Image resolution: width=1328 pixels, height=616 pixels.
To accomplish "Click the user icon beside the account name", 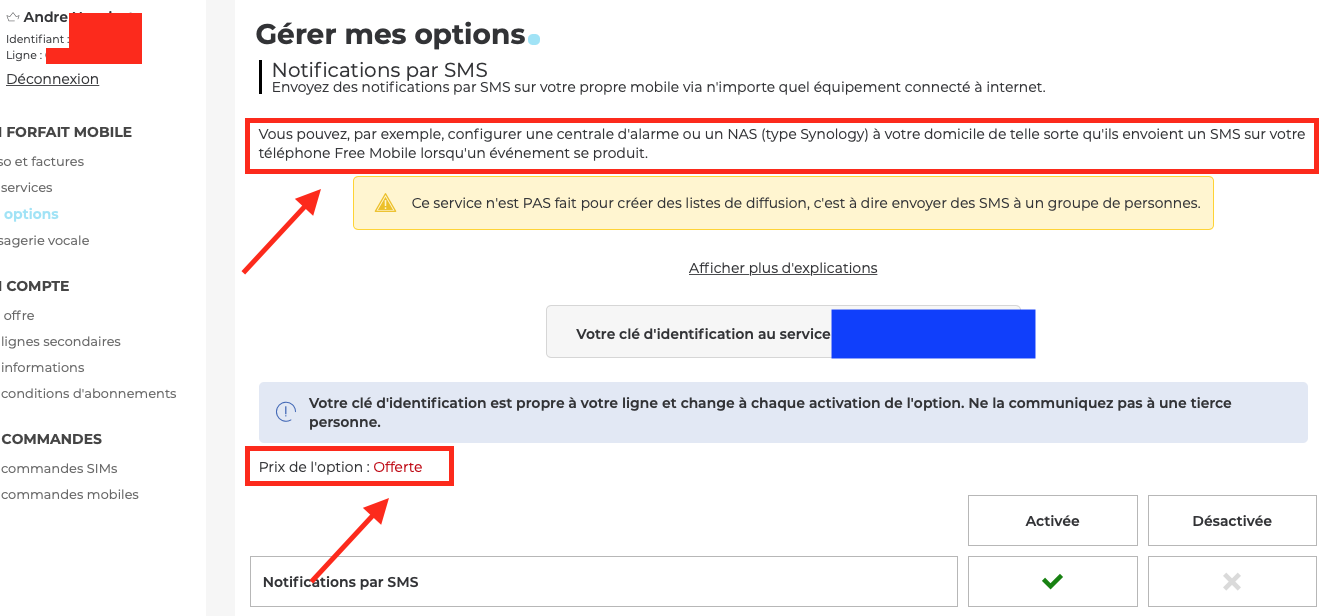I will coord(13,17).
